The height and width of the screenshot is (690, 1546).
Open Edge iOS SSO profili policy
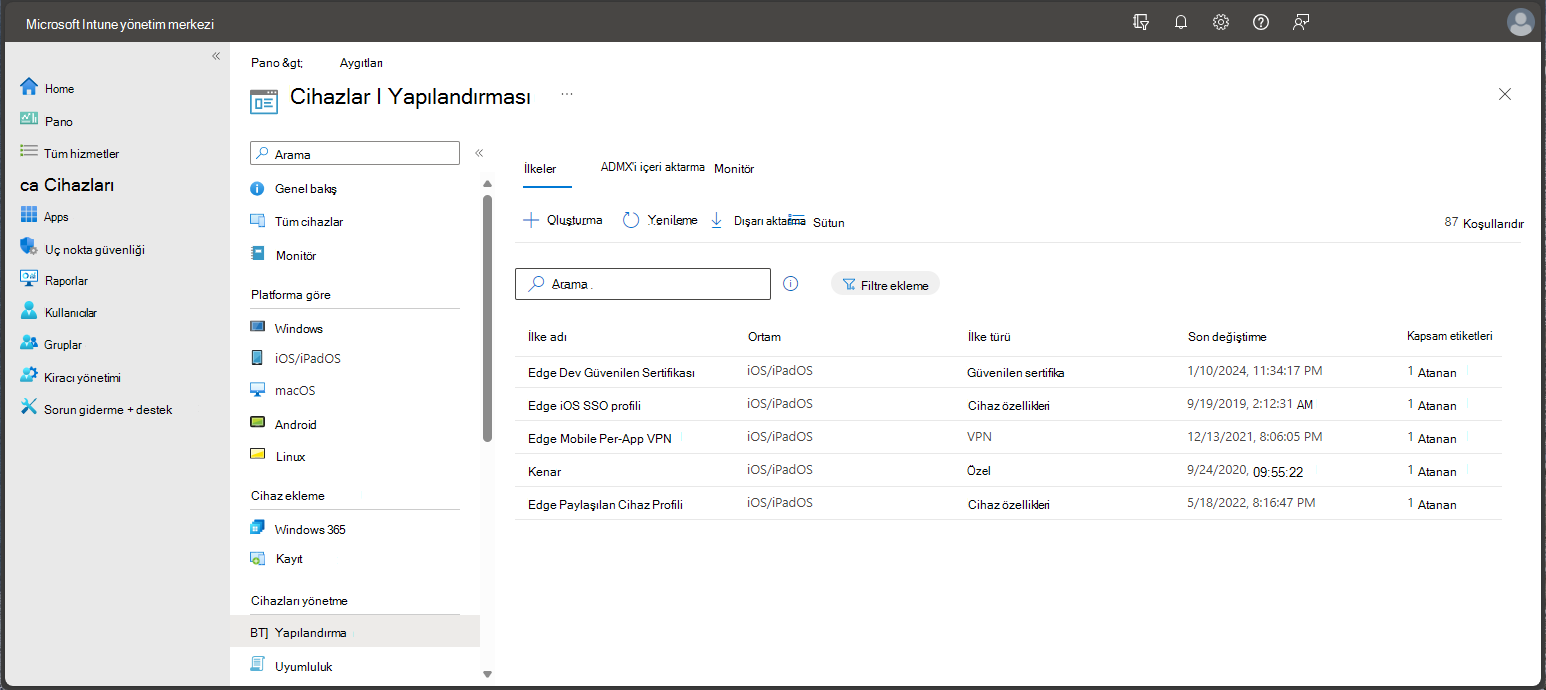[x=584, y=405]
